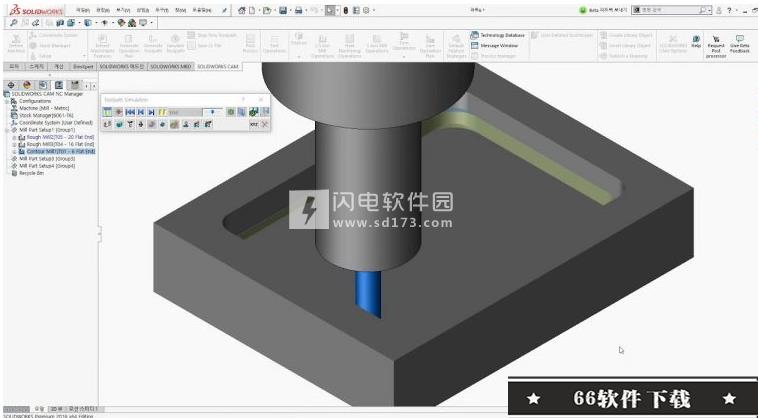Open the Technology Database
The image size is (758, 418).
coord(497,35)
